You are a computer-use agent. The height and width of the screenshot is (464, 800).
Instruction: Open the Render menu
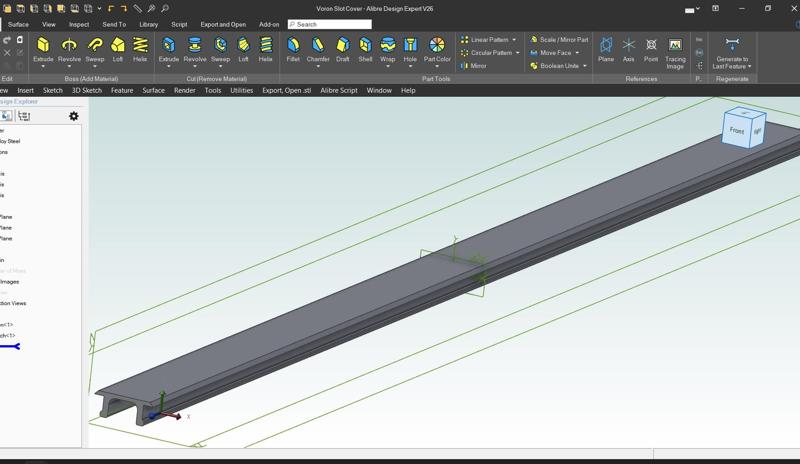click(x=185, y=90)
